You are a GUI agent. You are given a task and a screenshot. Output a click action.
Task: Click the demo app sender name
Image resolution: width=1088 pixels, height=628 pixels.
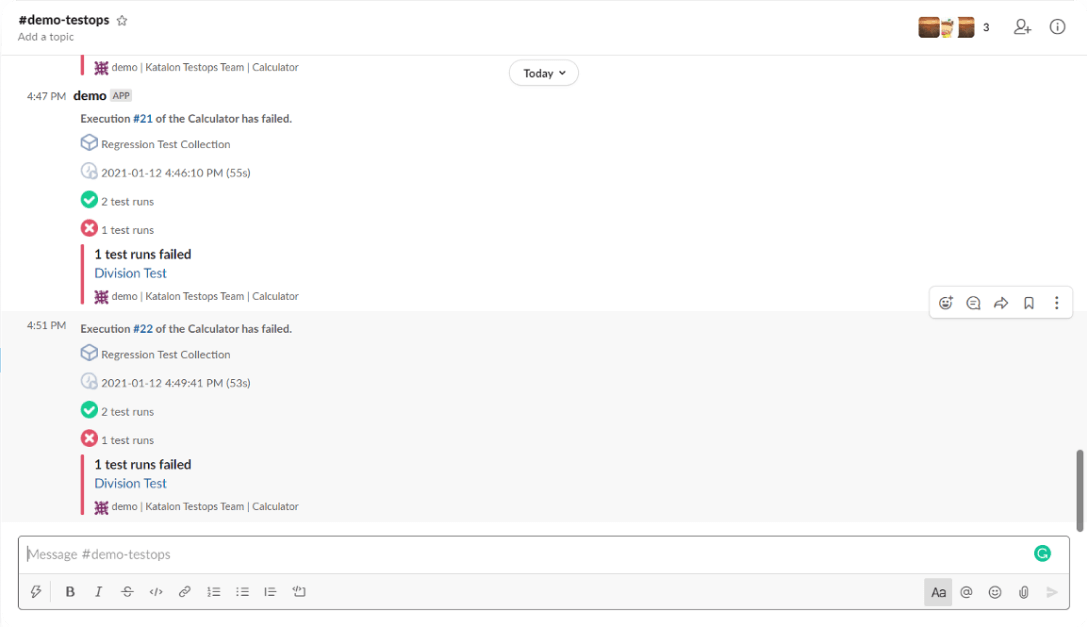click(x=90, y=96)
